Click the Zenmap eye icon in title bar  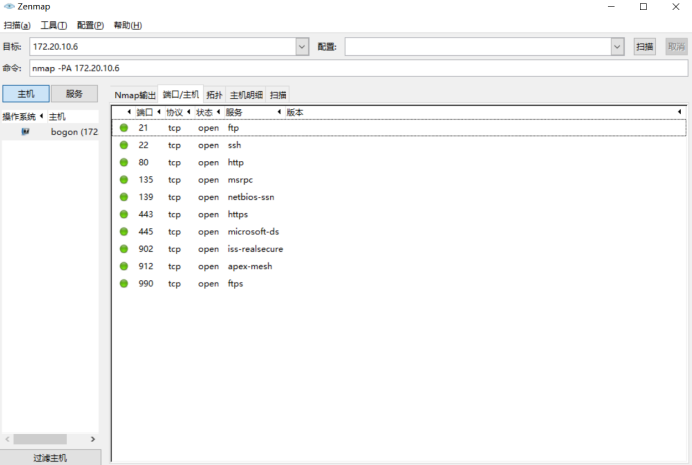tap(9, 7)
